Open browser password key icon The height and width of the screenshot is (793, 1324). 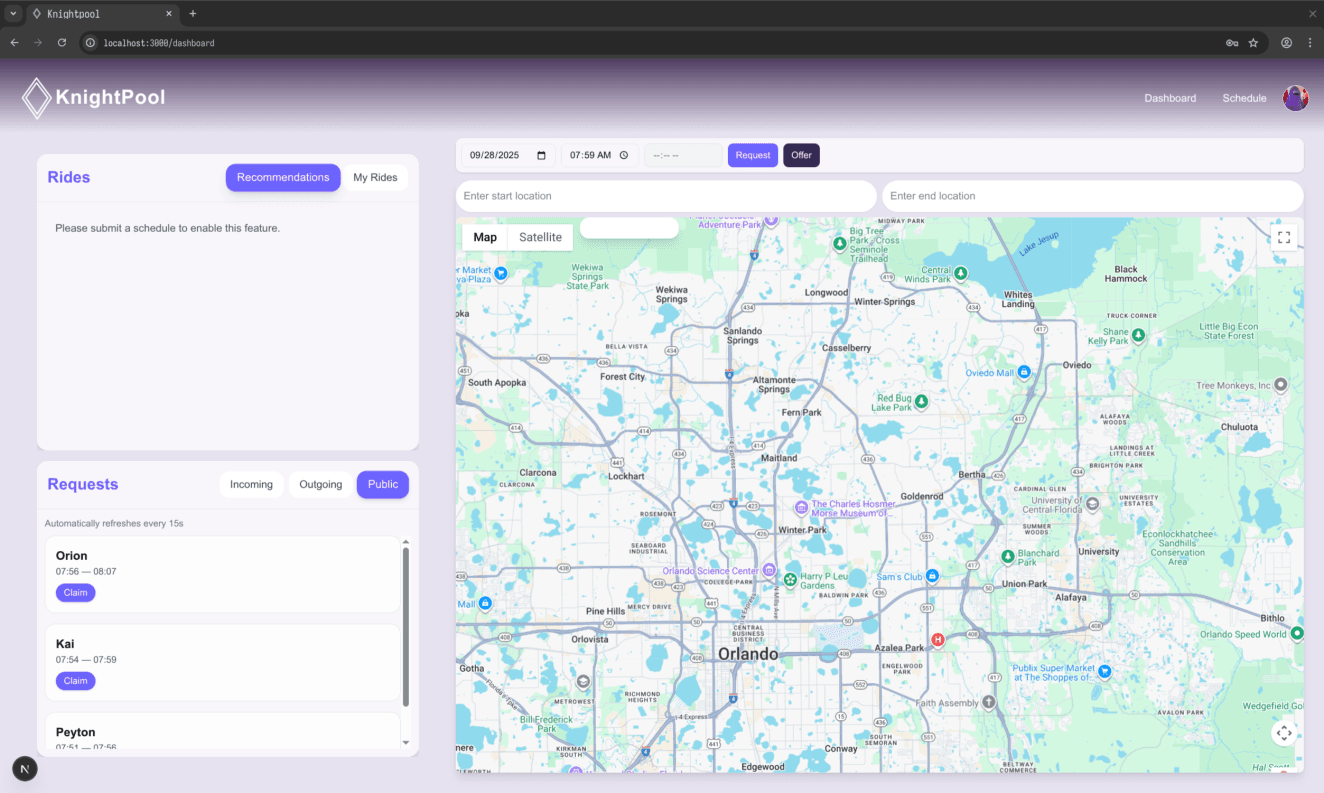coord(1232,43)
